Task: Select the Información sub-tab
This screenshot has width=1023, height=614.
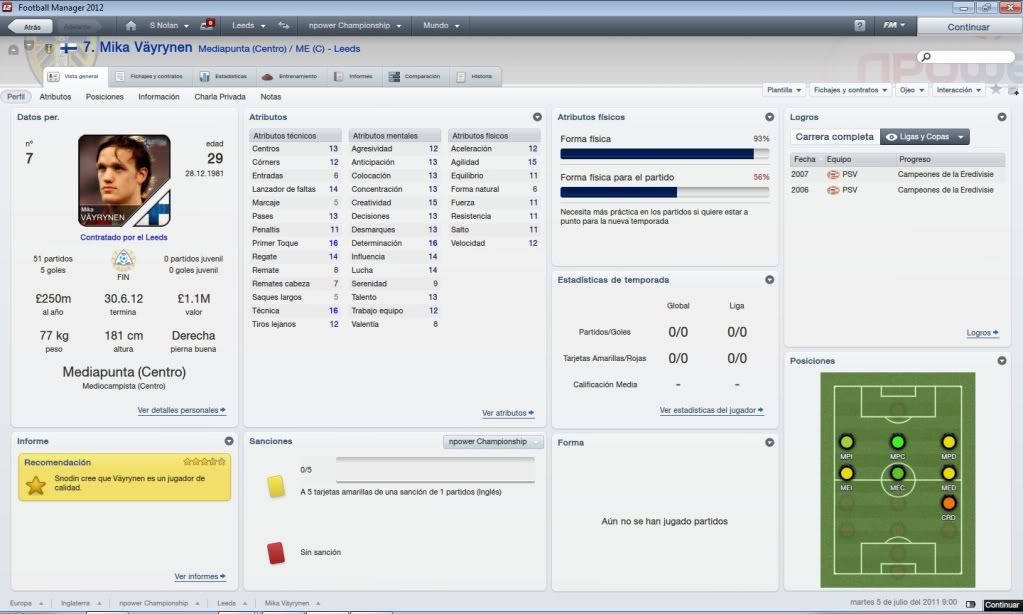Action: (159, 97)
